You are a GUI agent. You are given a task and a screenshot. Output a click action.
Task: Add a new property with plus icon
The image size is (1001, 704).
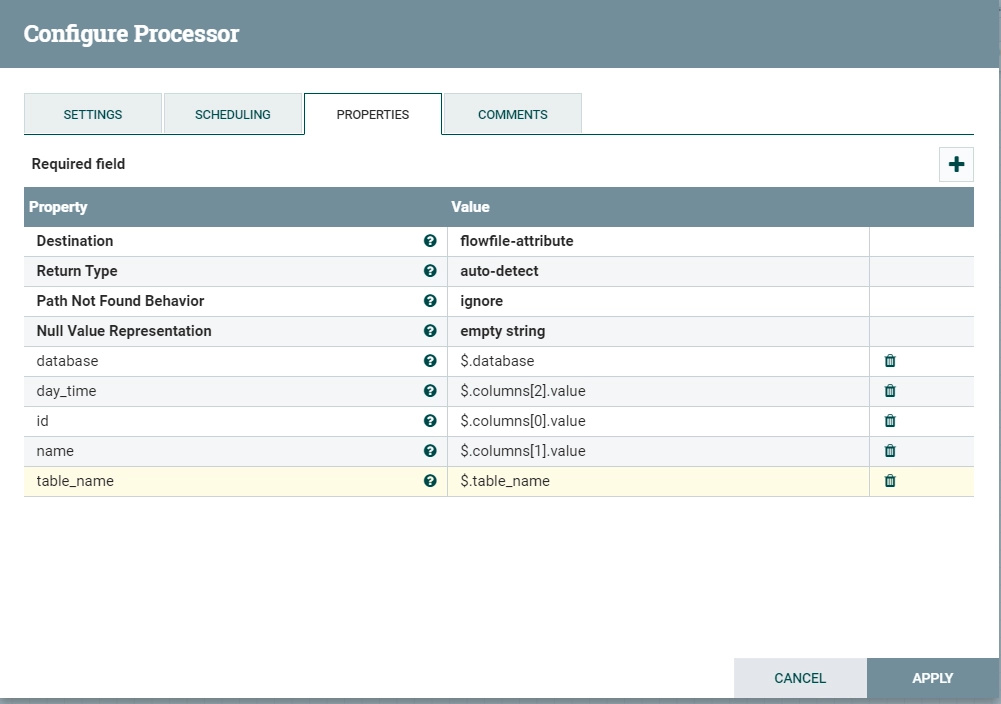956,165
